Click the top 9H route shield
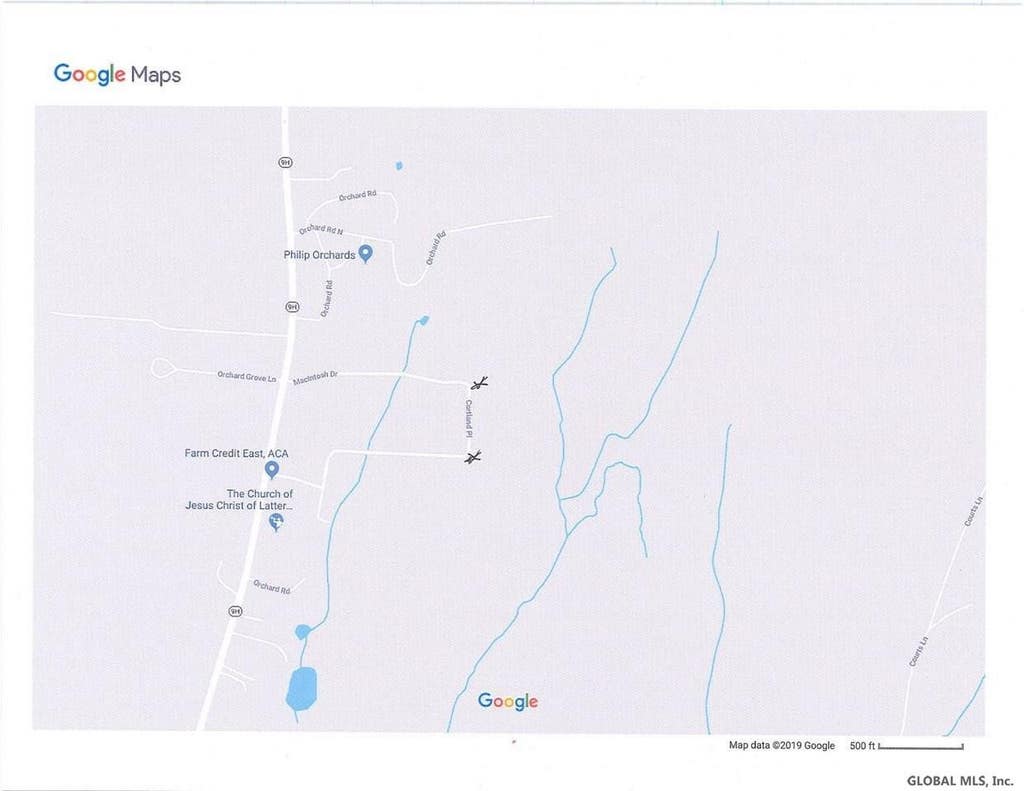Viewport: 1024px width, 791px height. click(x=285, y=162)
